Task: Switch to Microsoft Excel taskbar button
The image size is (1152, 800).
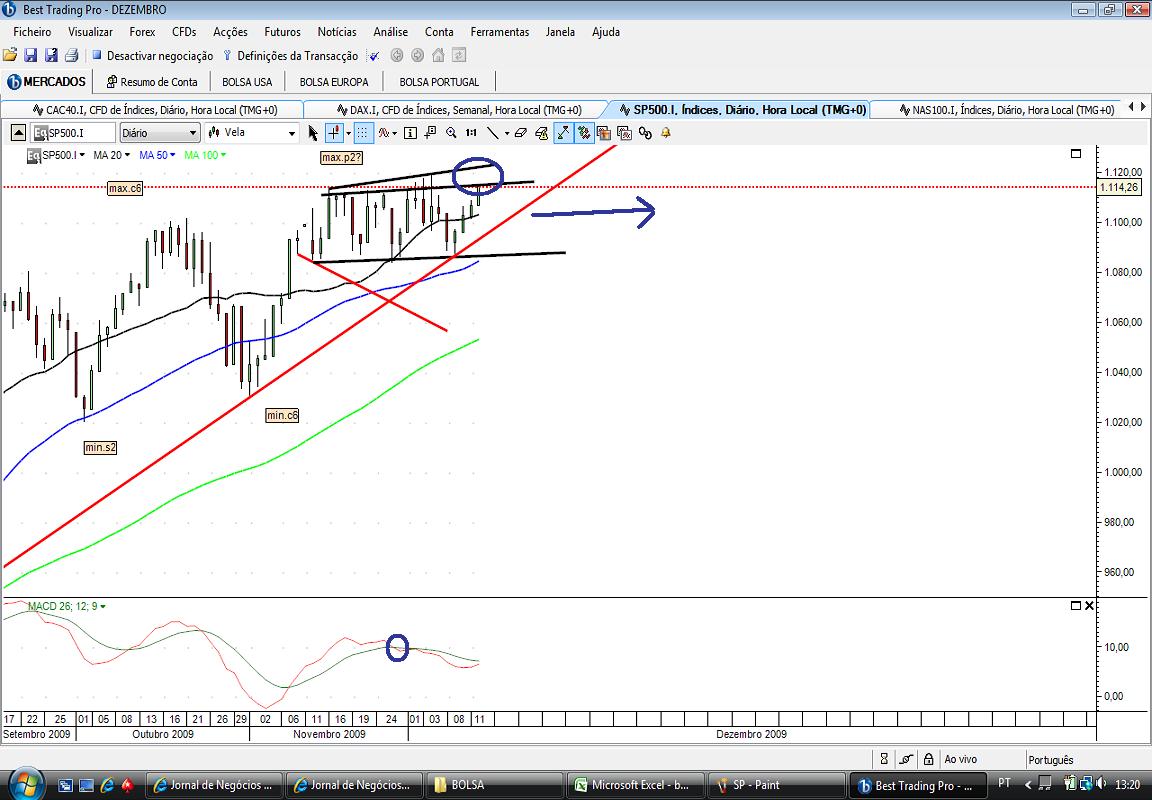Action: click(x=635, y=785)
